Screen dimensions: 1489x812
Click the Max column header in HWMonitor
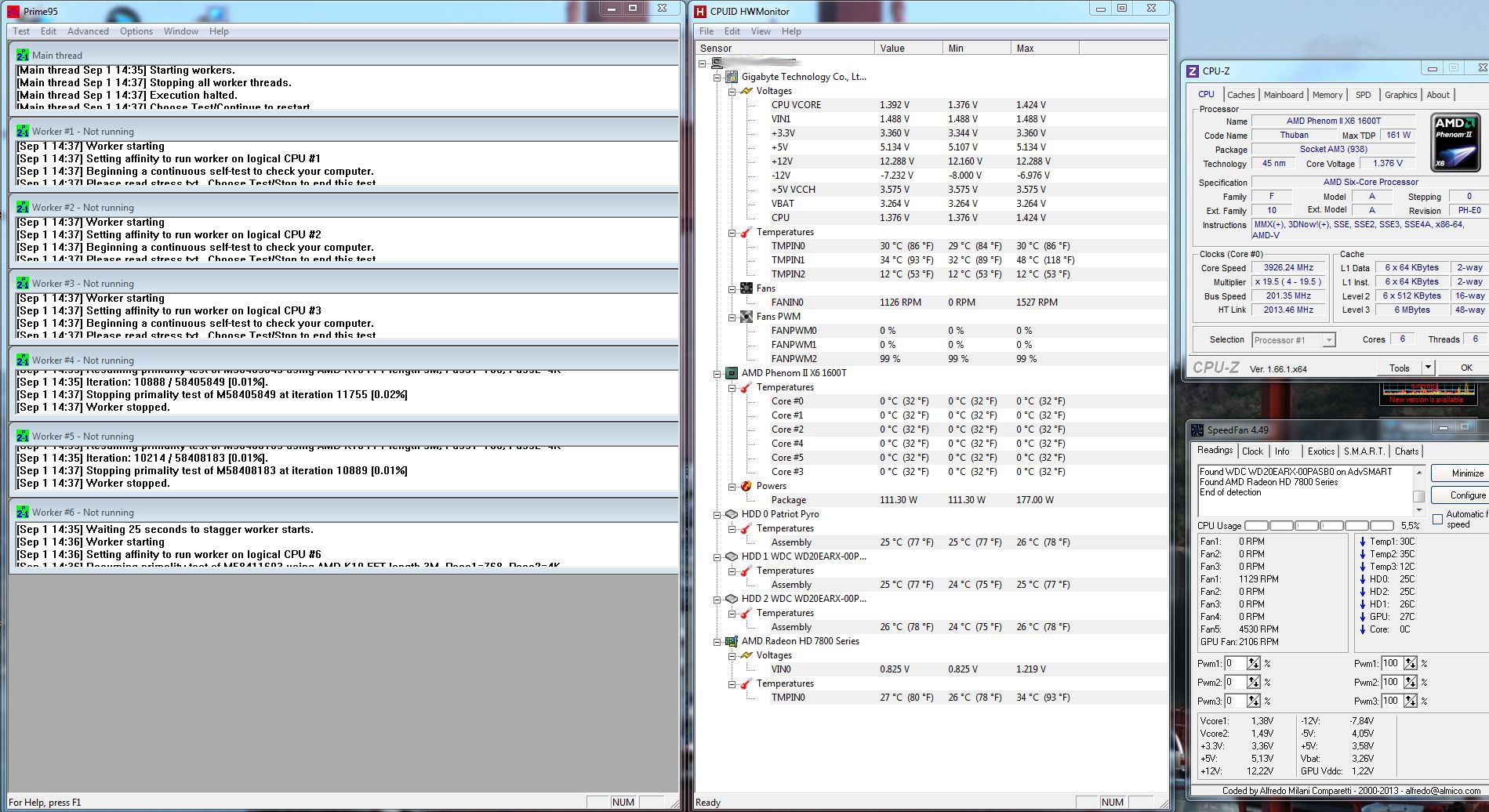1044,48
